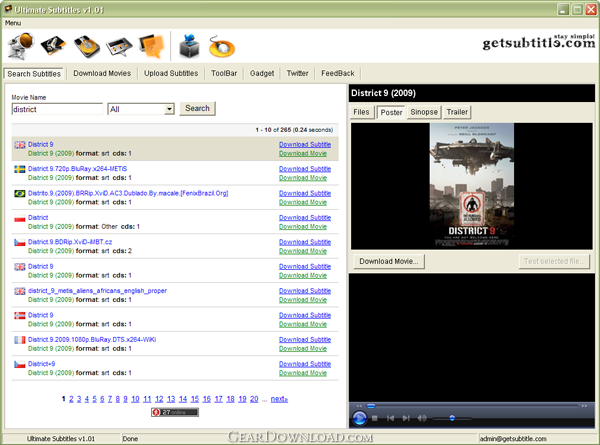Go to results page 2
This screenshot has height=445, width=600.
pyautogui.click(x=71, y=399)
